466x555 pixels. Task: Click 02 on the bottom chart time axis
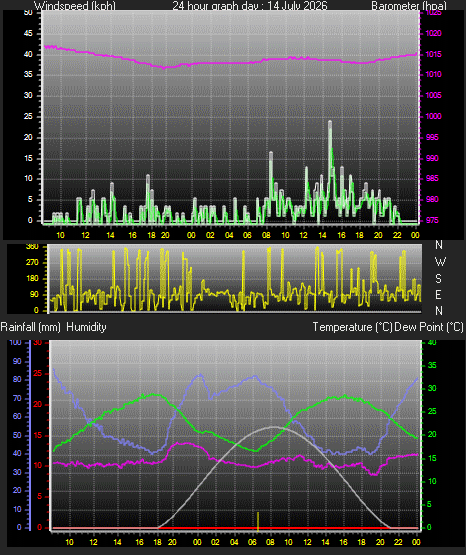pyautogui.click(x=215, y=542)
